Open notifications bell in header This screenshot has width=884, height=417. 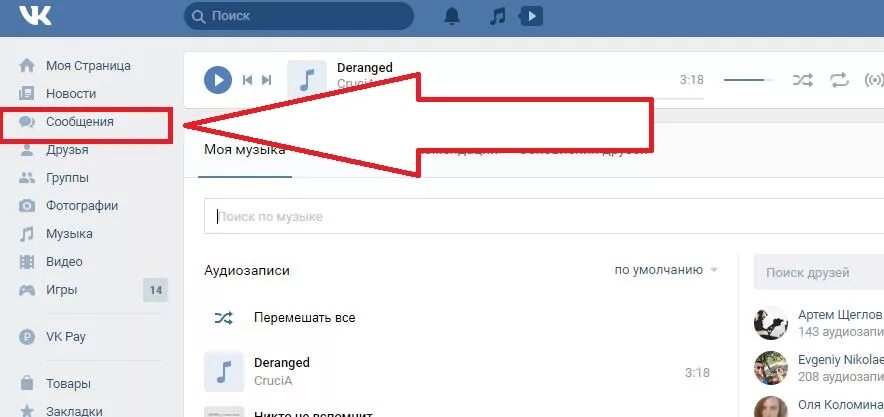(x=452, y=16)
